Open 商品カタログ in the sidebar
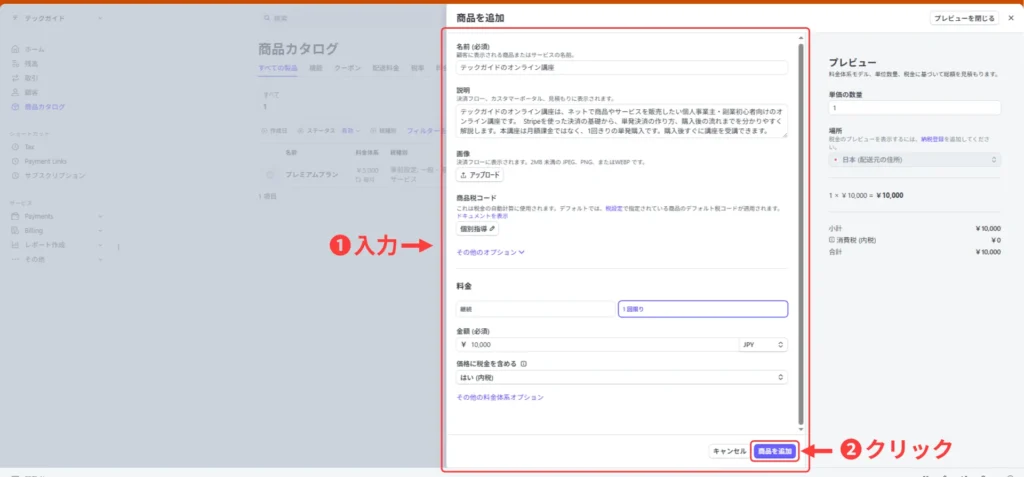This screenshot has height=477, width=1024. point(44,107)
